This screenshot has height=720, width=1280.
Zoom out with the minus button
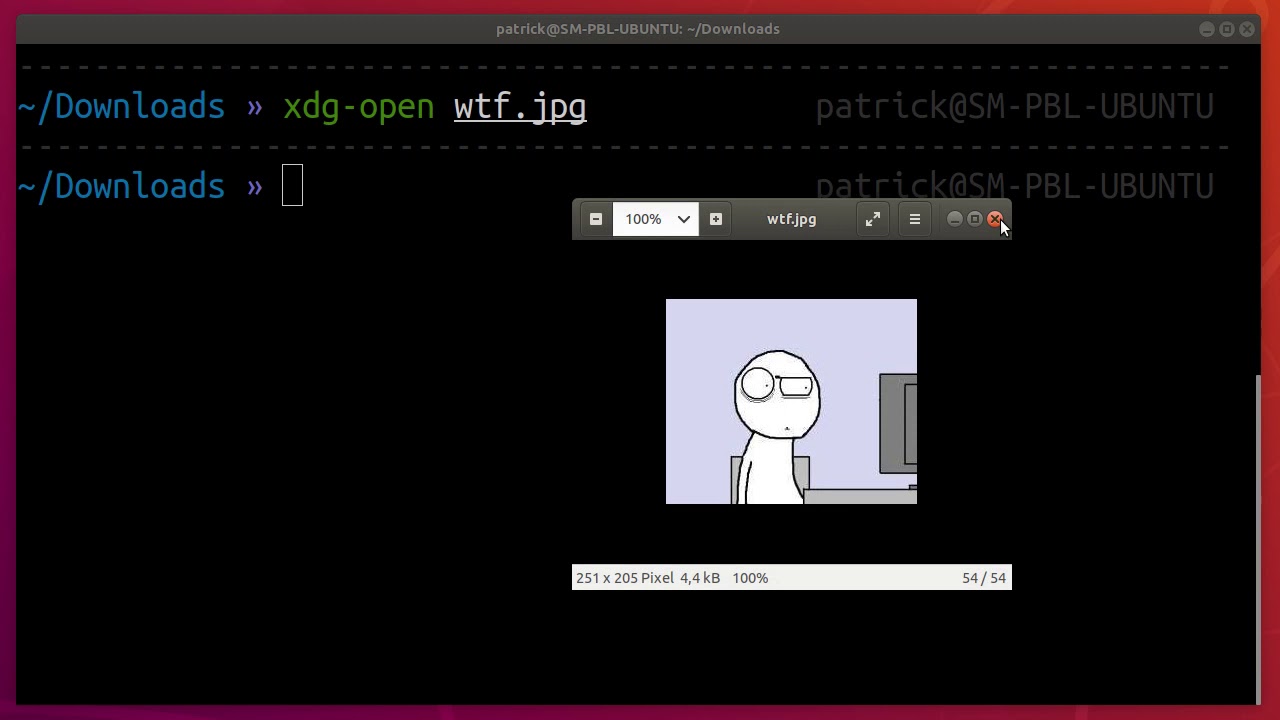596,219
